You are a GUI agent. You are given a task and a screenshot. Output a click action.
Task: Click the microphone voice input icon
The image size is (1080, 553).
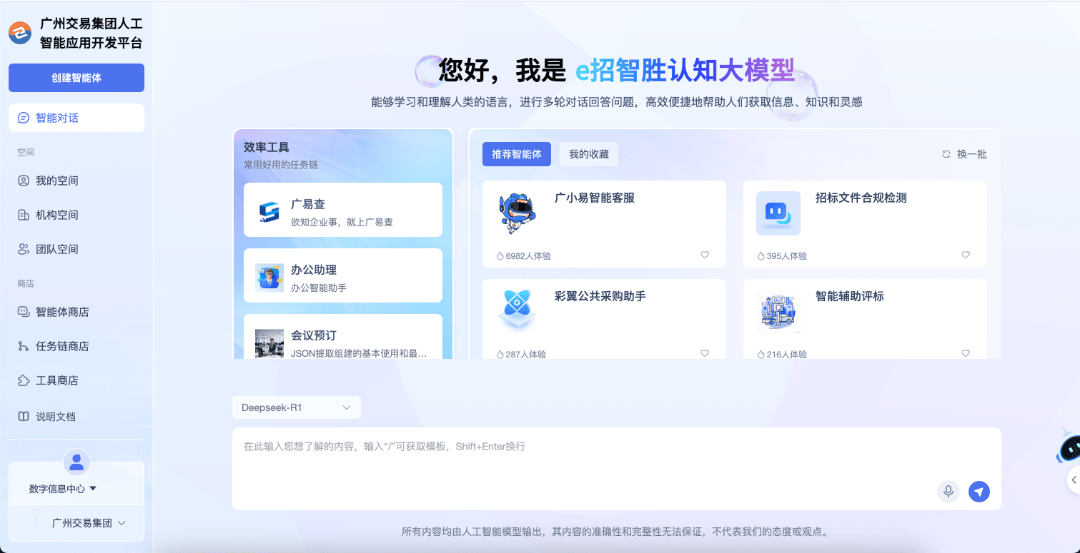(948, 491)
